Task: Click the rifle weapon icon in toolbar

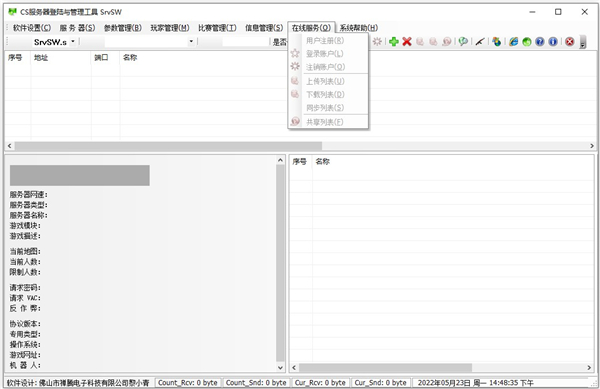Action: pos(480,42)
